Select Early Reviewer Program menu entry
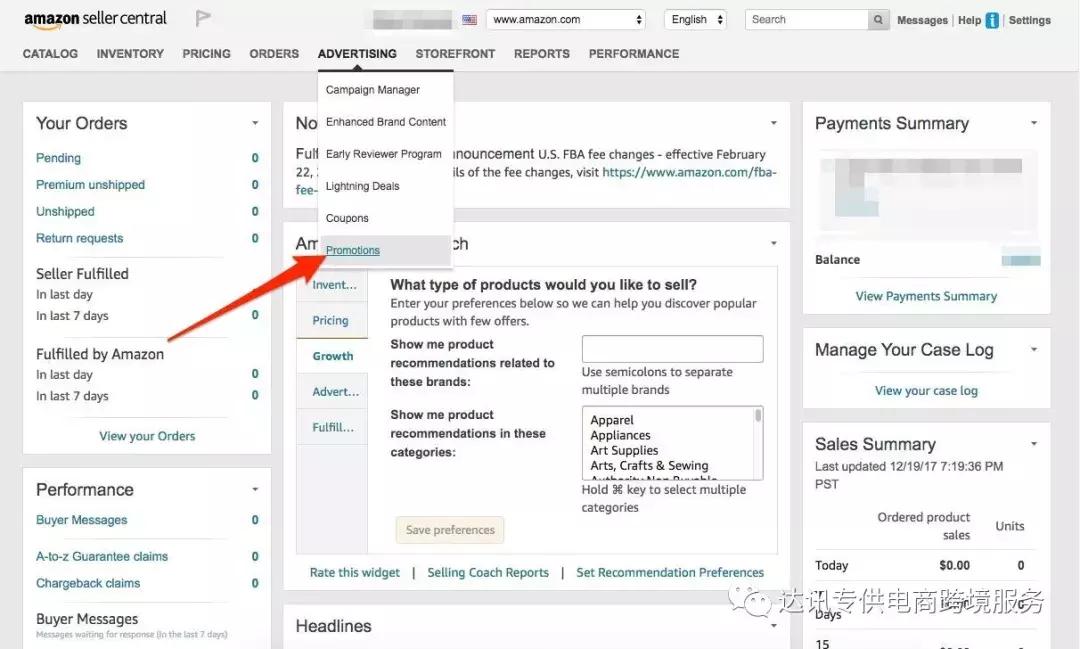The image size is (1080, 649). [x=385, y=154]
